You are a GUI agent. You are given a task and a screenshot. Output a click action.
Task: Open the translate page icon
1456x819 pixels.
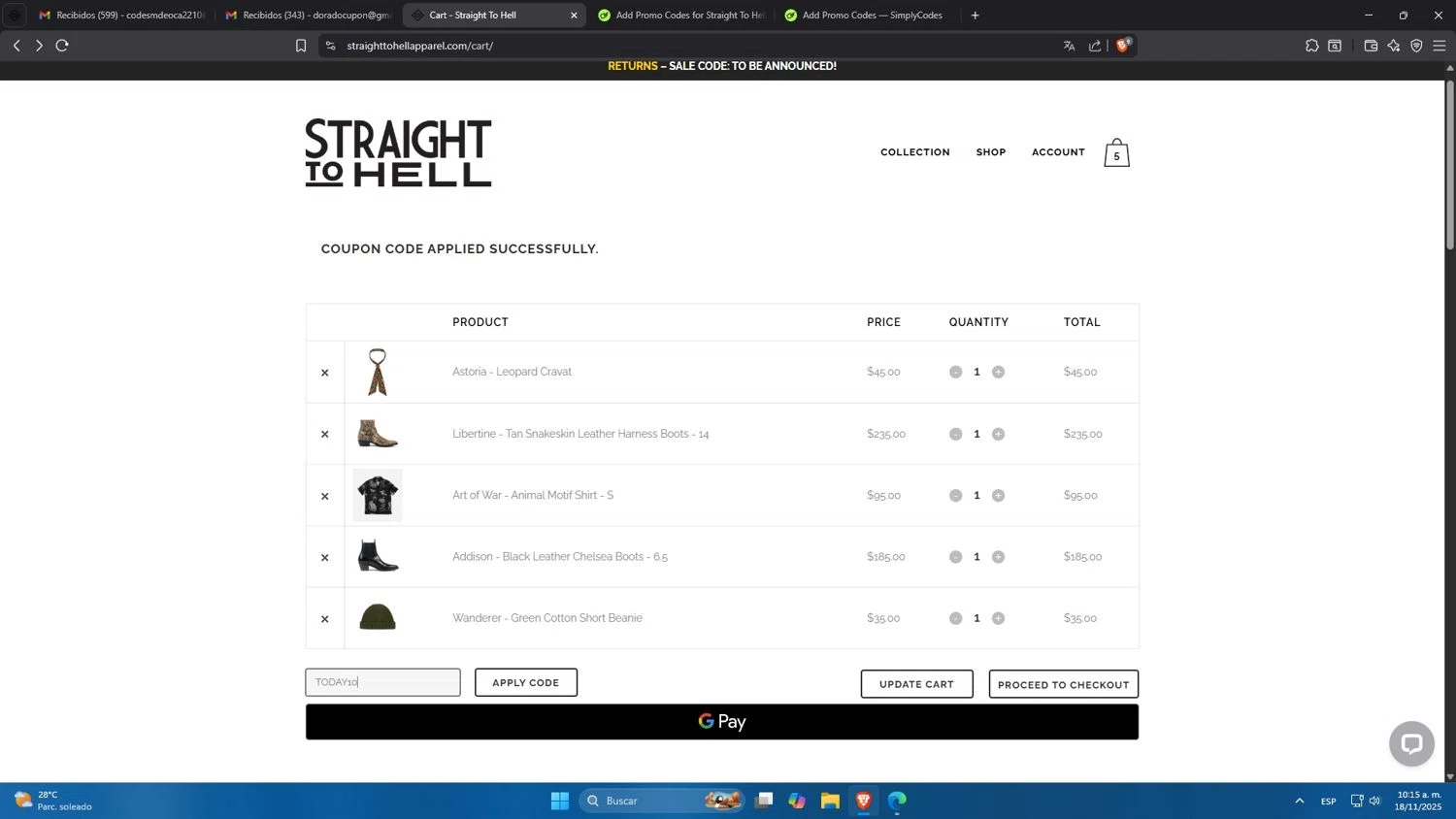click(1069, 46)
